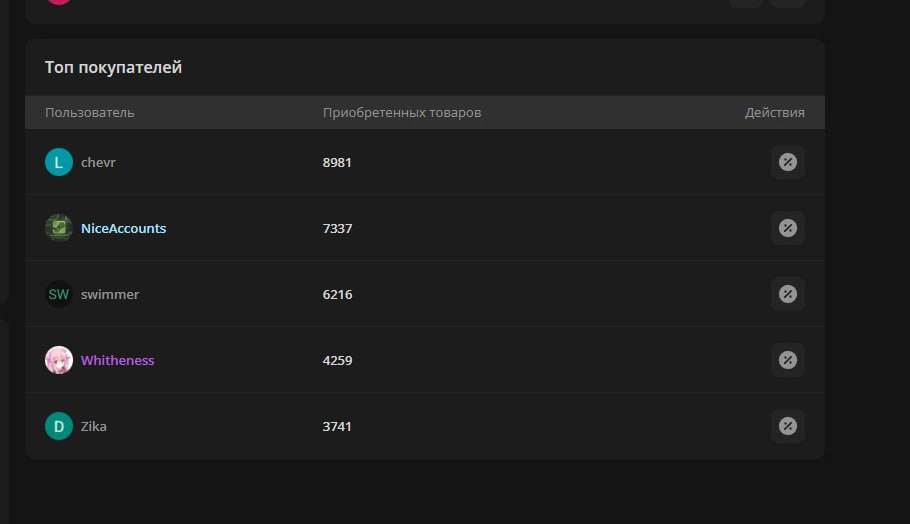
Task: Click Zika's green "D" avatar
Action: tap(59, 426)
